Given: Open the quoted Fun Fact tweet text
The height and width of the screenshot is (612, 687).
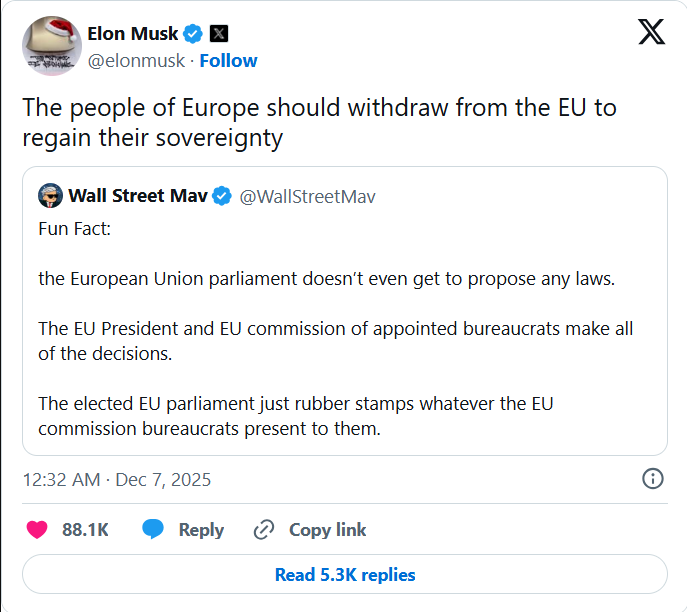Looking at the screenshot, I should [330, 330].
